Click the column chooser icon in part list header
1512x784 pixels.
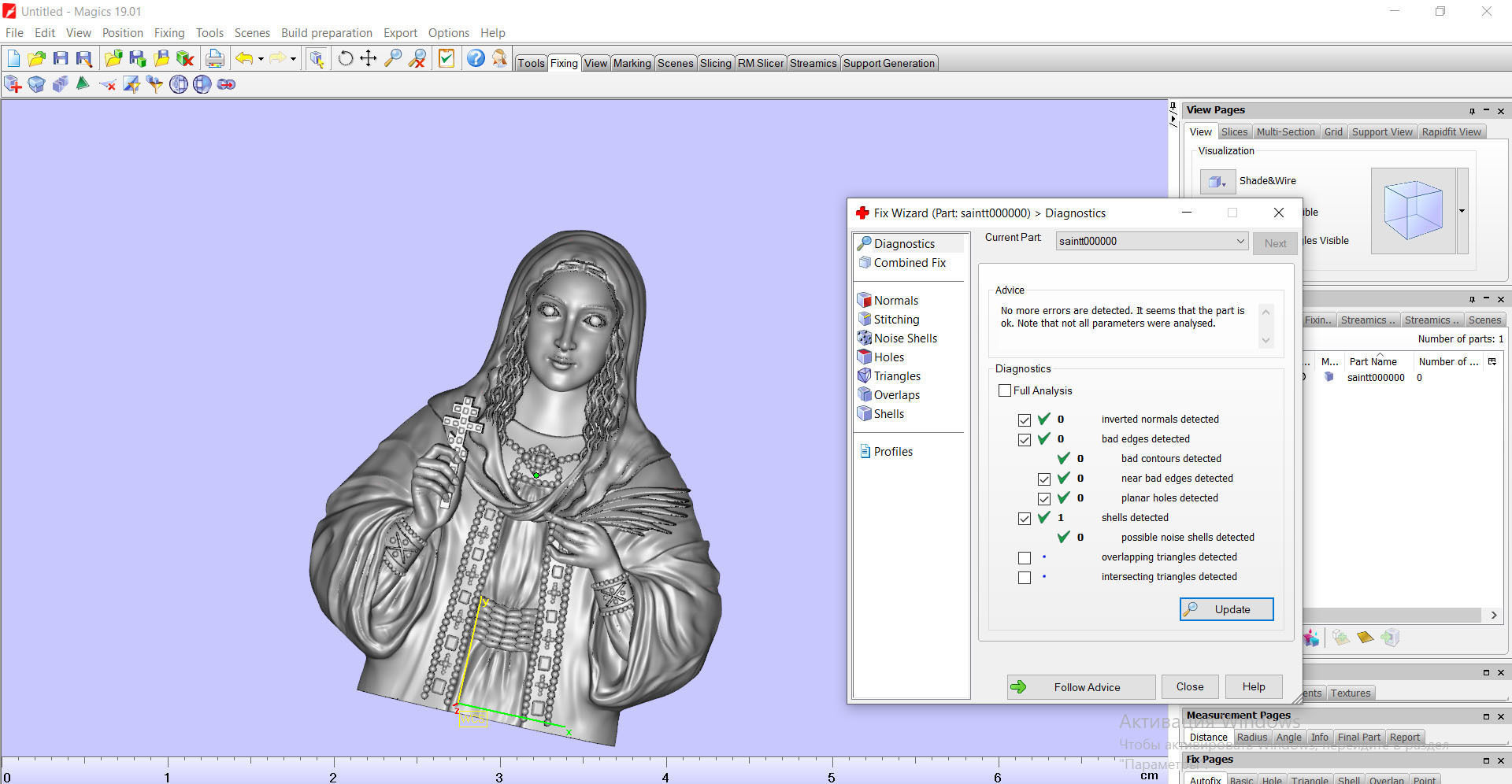point(1492,361)
